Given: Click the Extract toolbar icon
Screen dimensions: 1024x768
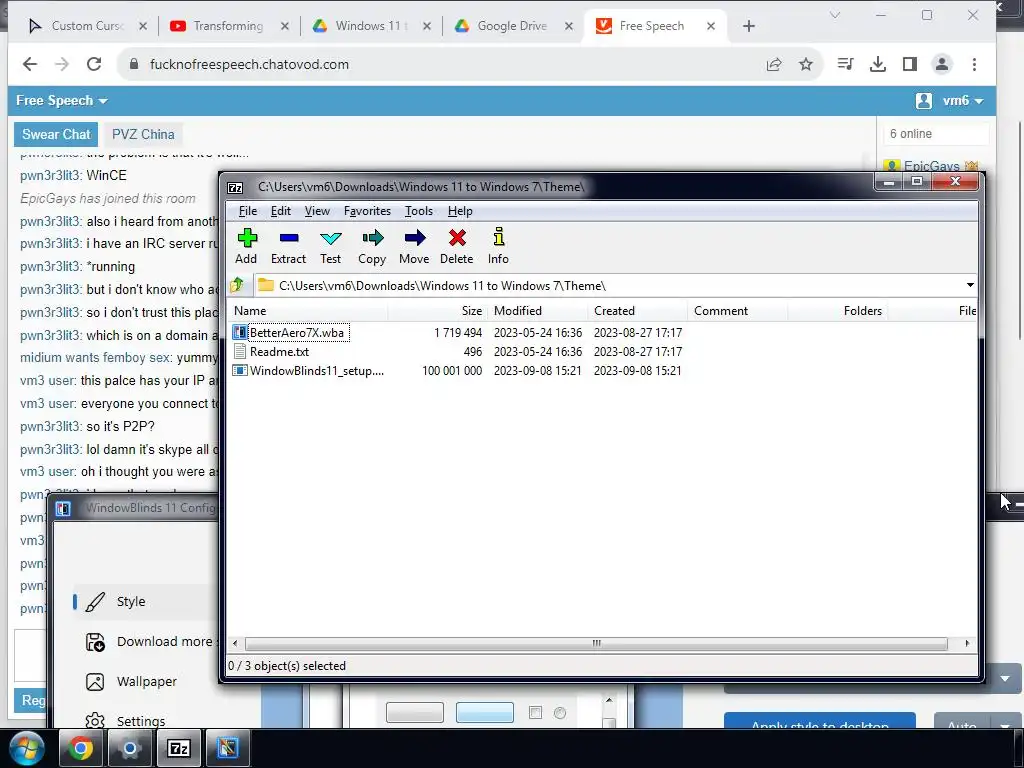Looking at the screenshot, I should 288,246.
